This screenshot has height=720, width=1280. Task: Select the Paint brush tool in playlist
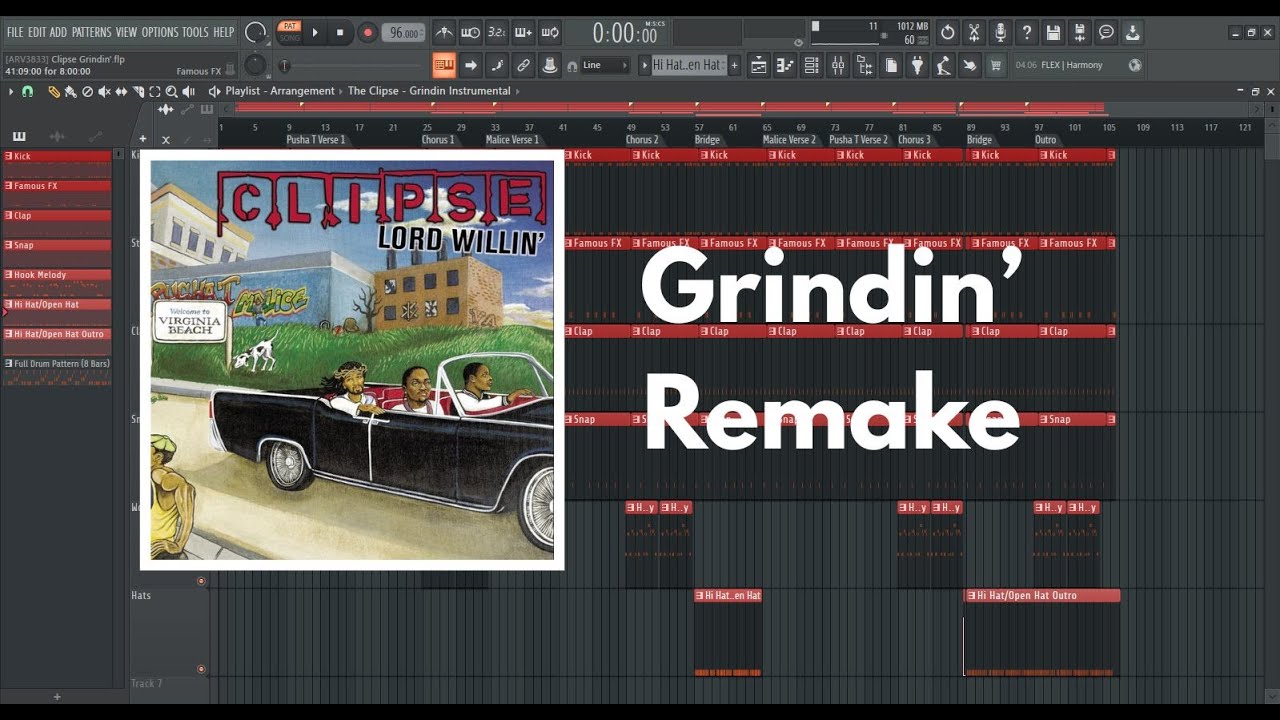(70, 91)
